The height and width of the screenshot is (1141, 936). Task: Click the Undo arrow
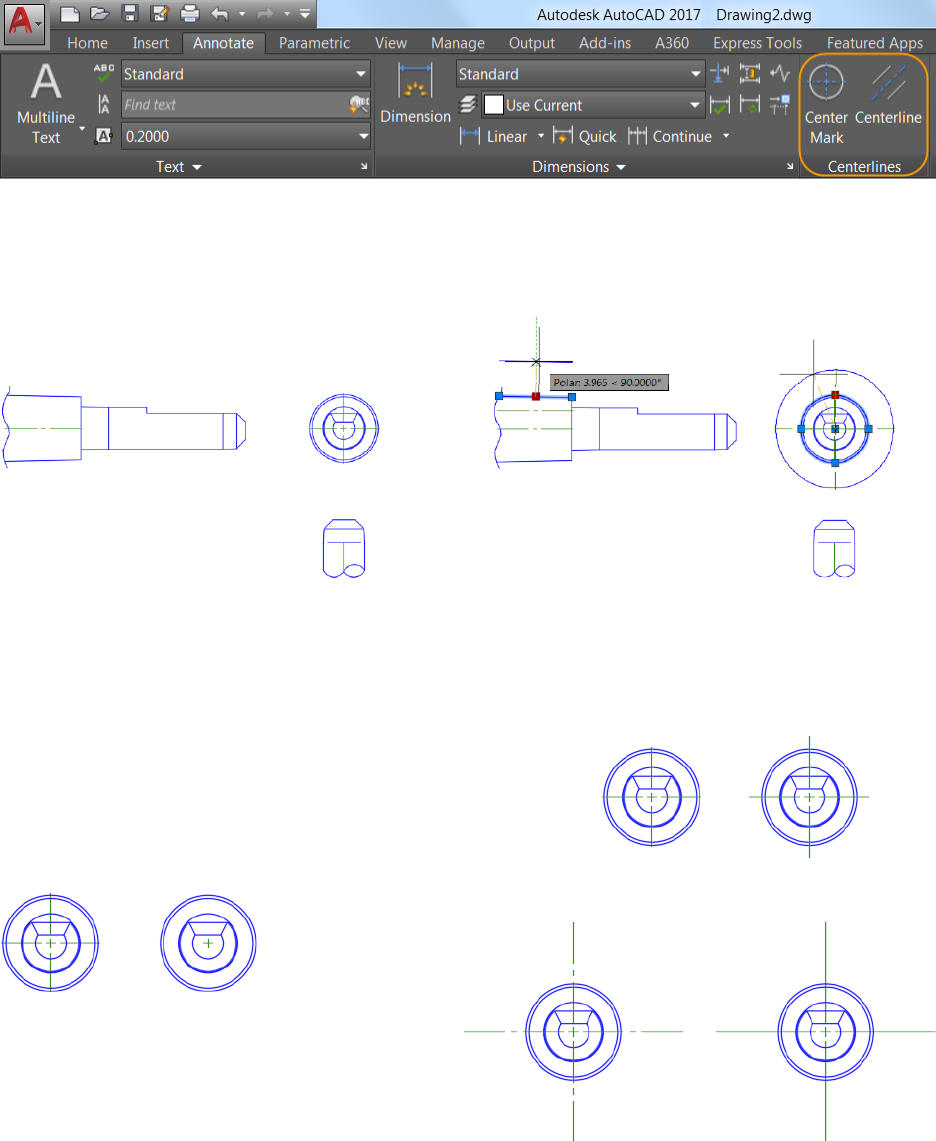220,14
